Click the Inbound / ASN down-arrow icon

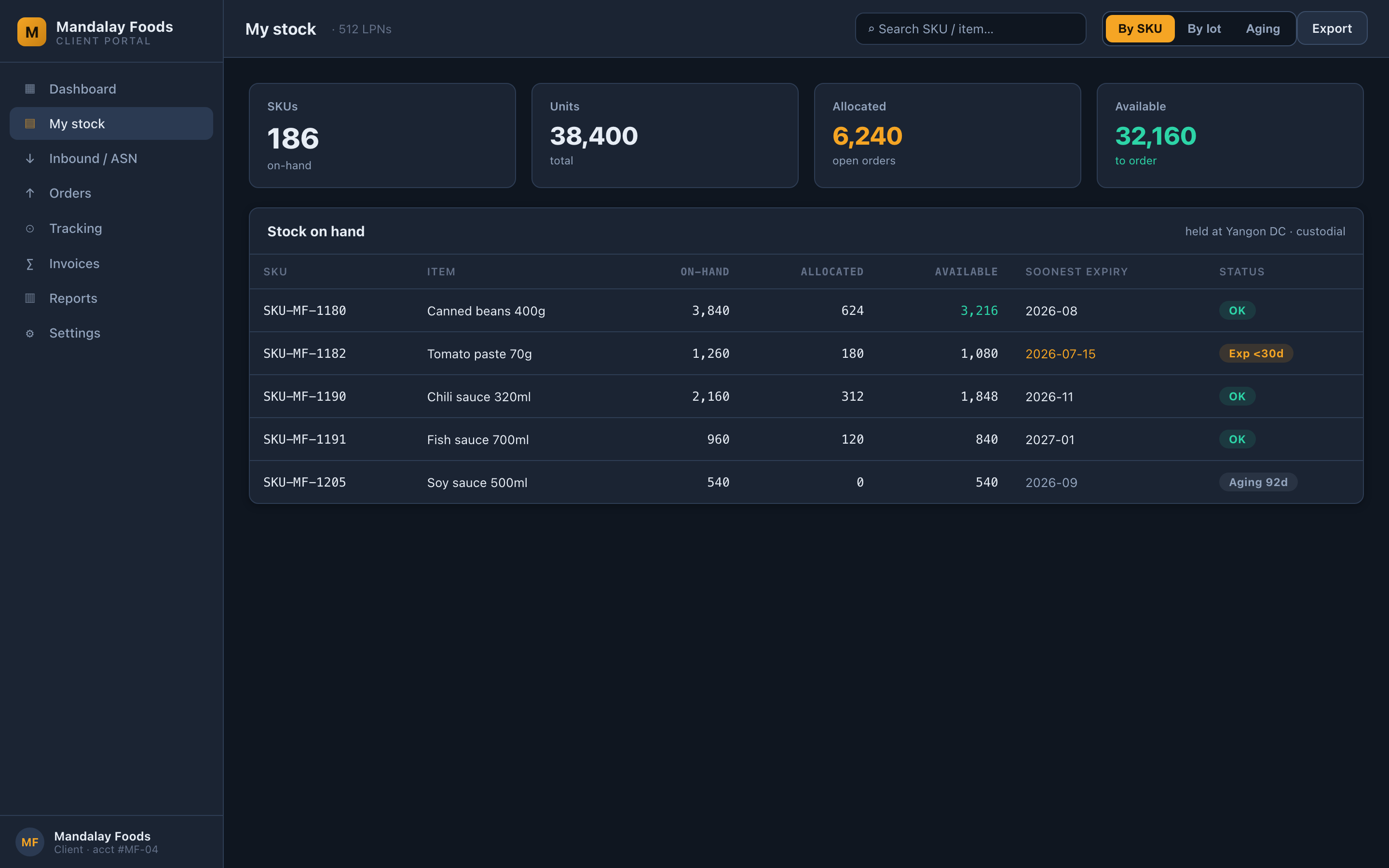[x=30, y=159]
